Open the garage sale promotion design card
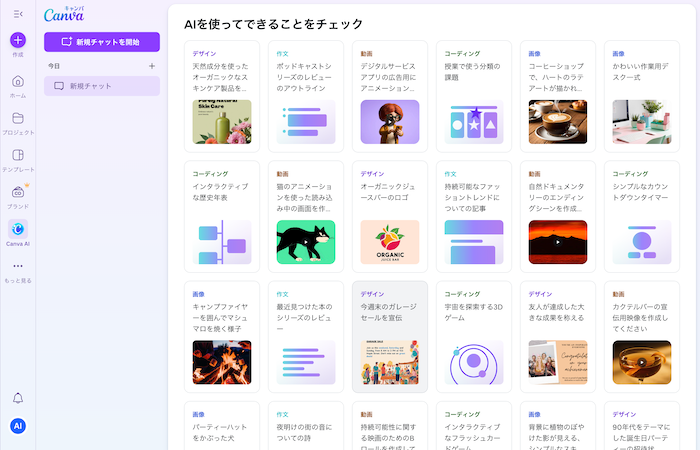Screen dimensions: 700x450 [390, 337]
